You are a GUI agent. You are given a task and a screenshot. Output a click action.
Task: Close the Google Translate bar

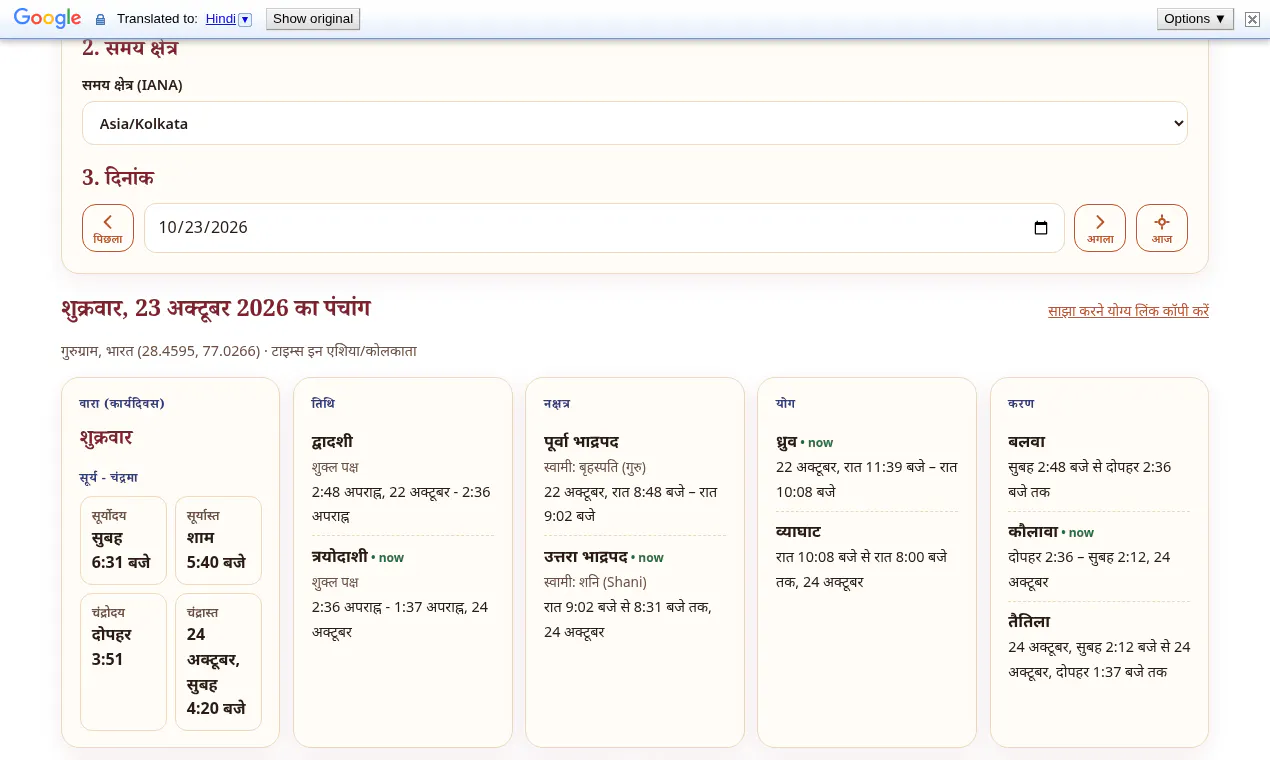(x=1252, y=19)
